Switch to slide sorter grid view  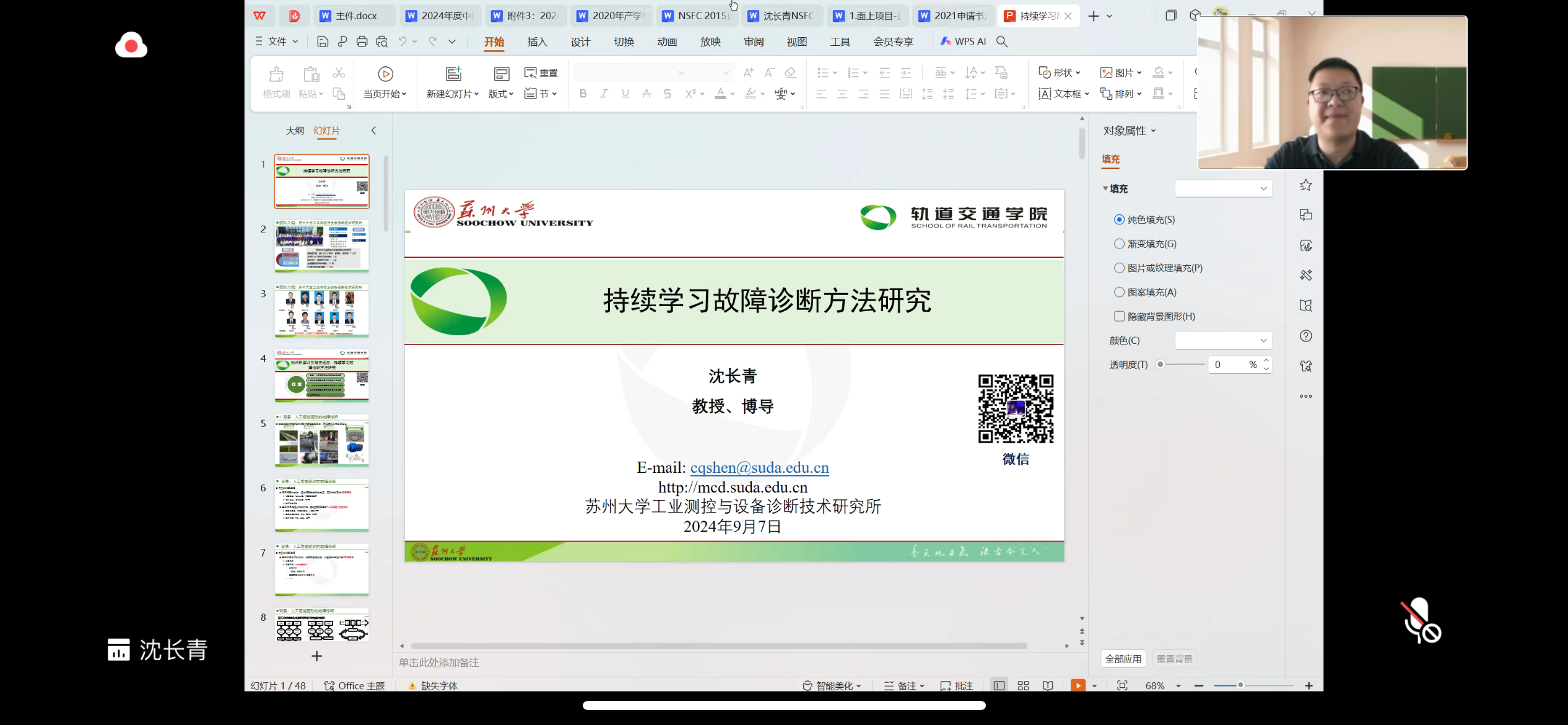1023,685
